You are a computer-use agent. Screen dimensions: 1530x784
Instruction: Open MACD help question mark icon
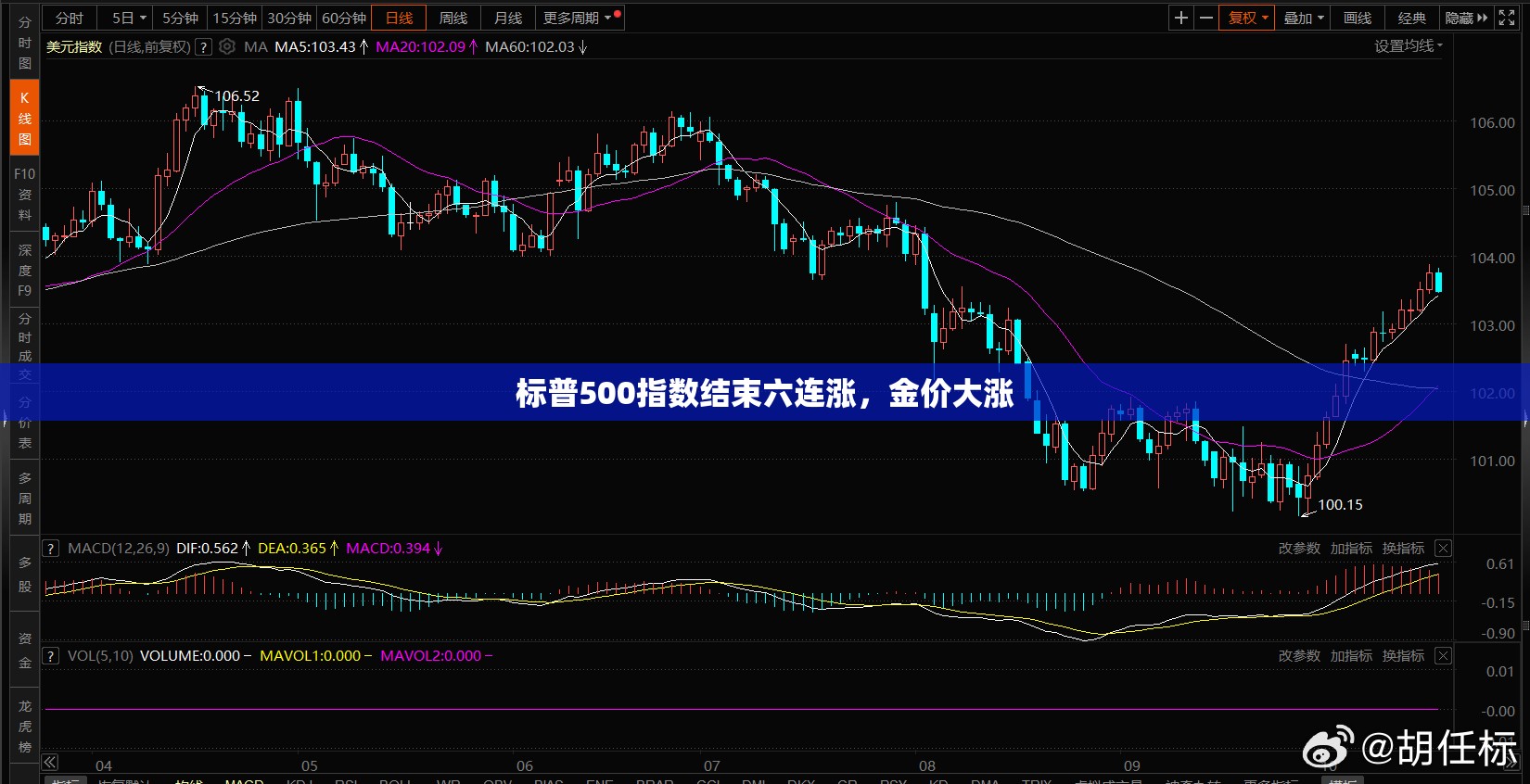[x=51, y=549]
